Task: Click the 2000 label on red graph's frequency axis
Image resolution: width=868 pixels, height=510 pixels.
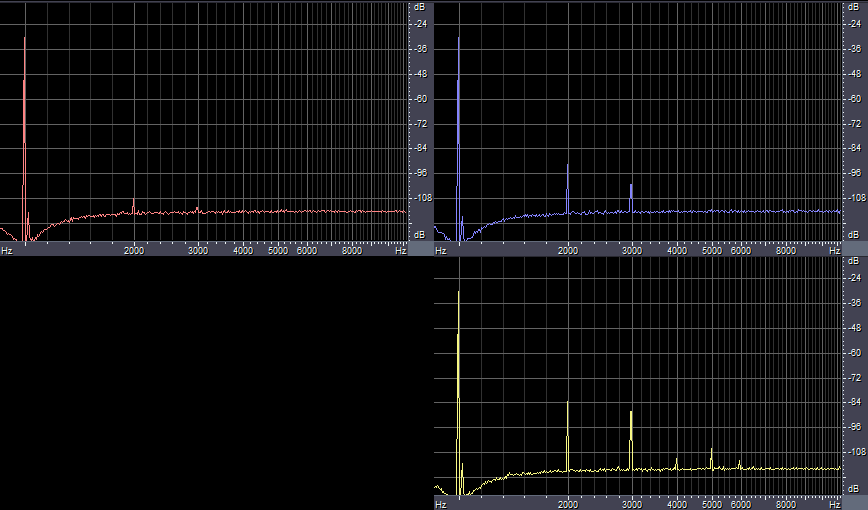Action: 134,251
